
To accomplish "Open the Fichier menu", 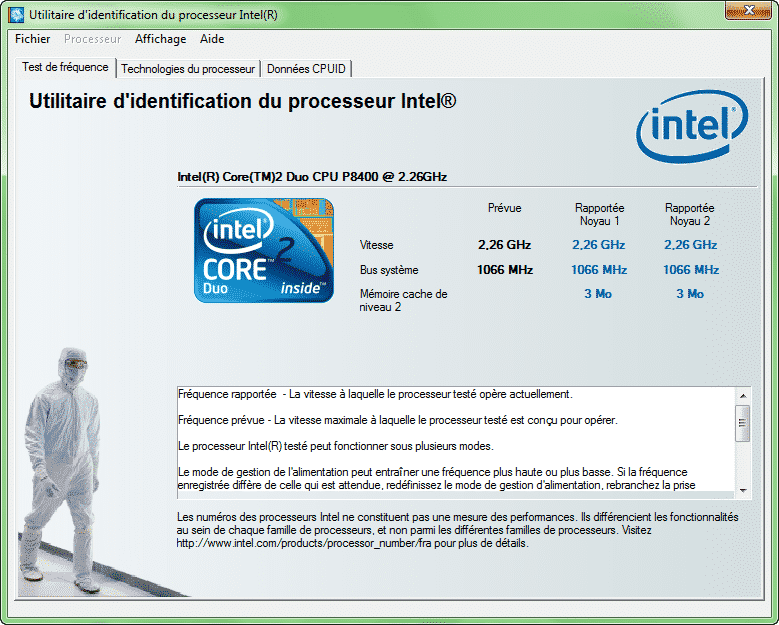I will (x=33, y=39).
